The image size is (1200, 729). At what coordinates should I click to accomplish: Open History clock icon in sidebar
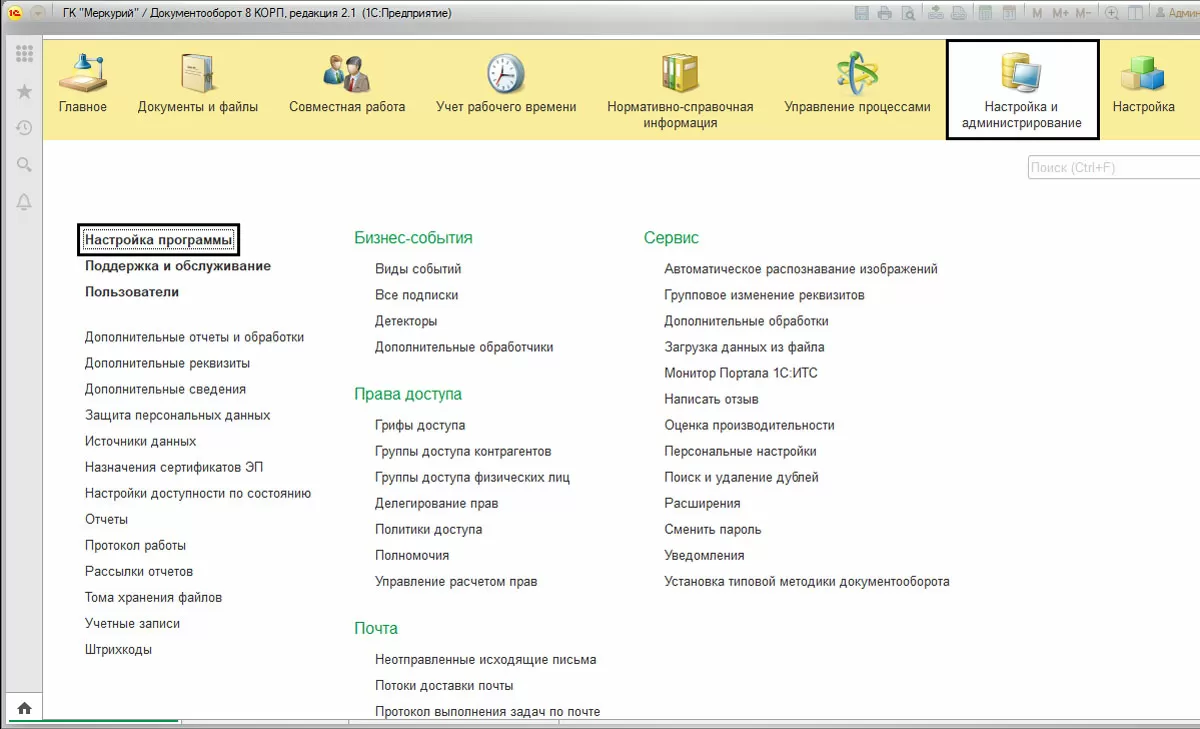24,128
